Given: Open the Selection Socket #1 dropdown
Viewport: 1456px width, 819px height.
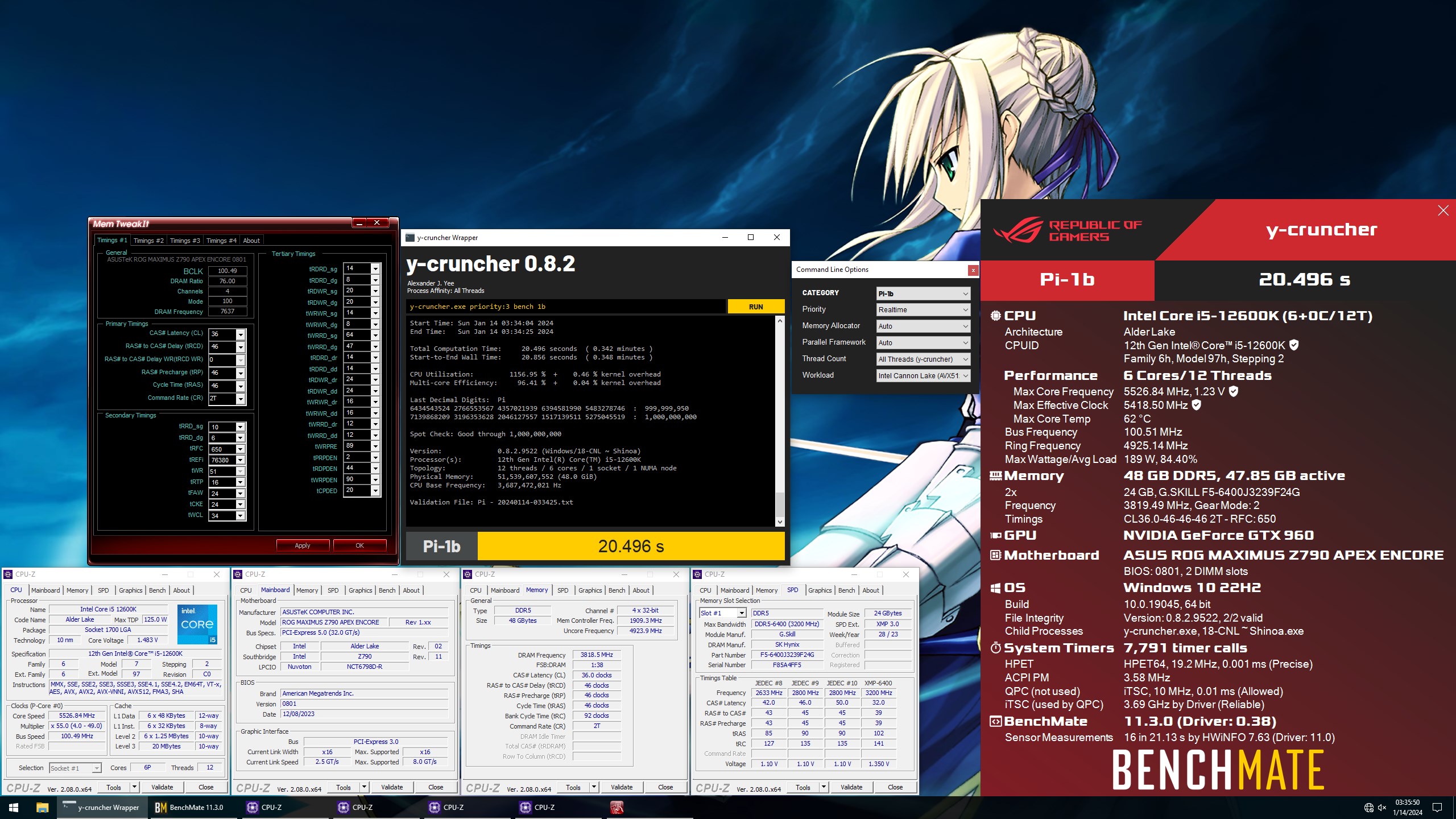Looking at the screenshot, I should coord(75,768).
